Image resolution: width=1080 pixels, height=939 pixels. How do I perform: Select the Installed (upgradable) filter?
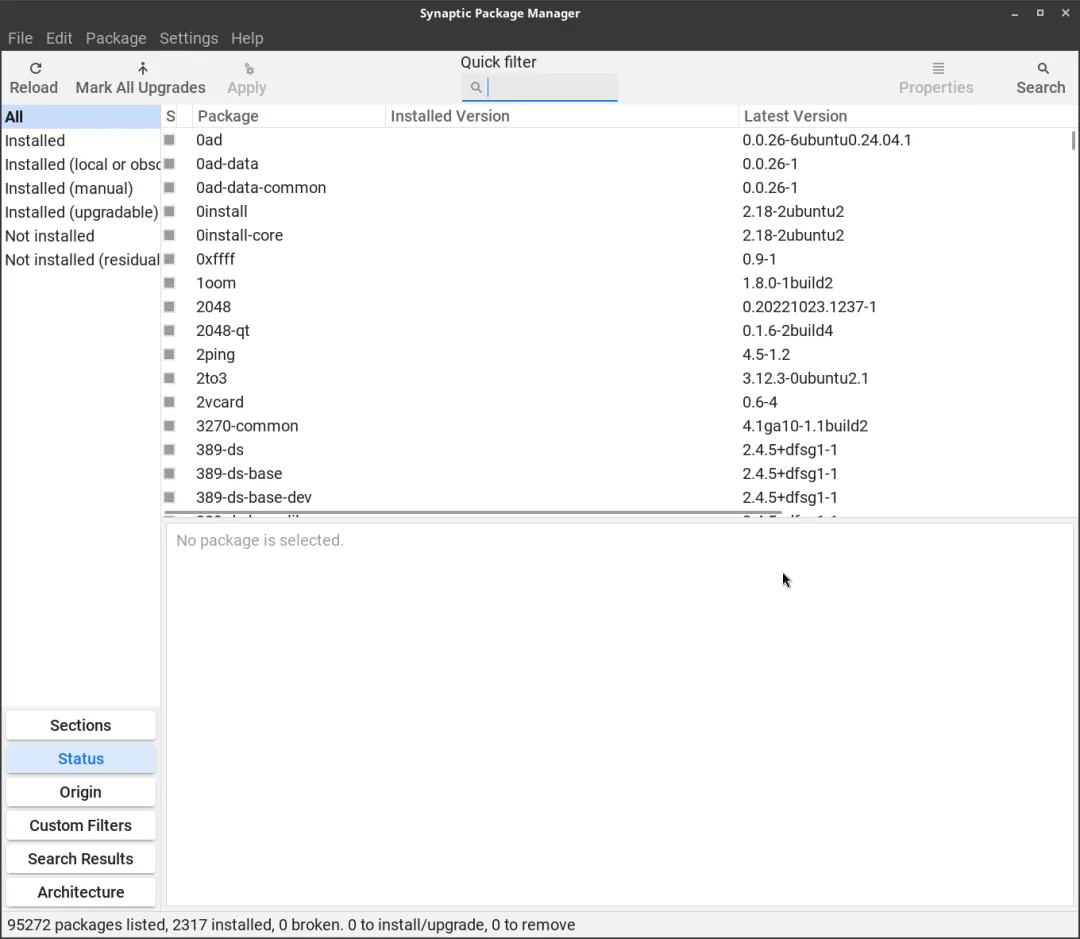click(81, 212)
